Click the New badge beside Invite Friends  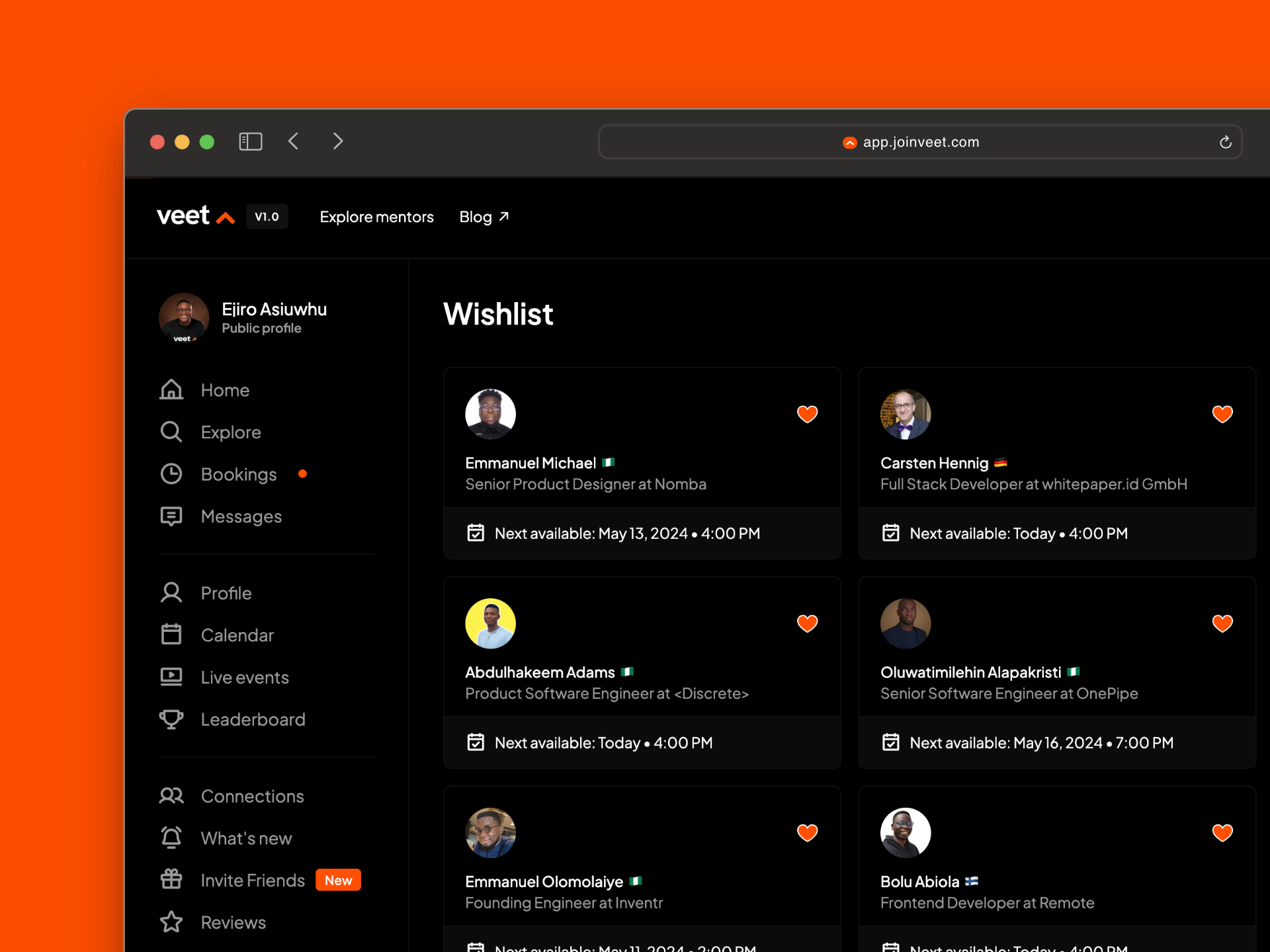339,880
